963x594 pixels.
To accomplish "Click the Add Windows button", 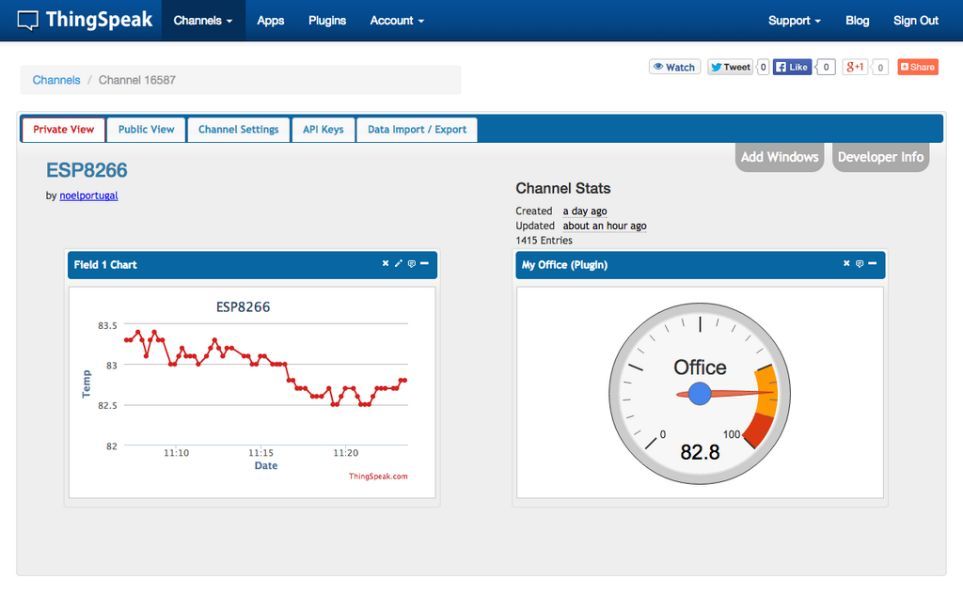I will tap(779, 157).
